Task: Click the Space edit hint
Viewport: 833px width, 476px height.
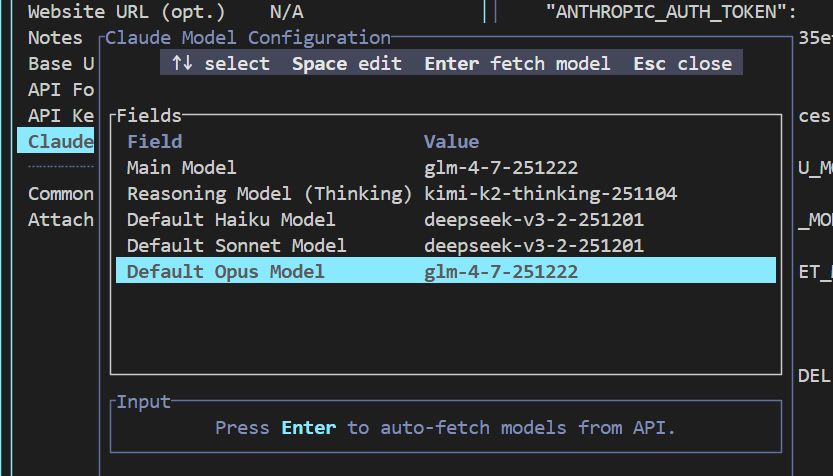Action: (x=347, y=64)
